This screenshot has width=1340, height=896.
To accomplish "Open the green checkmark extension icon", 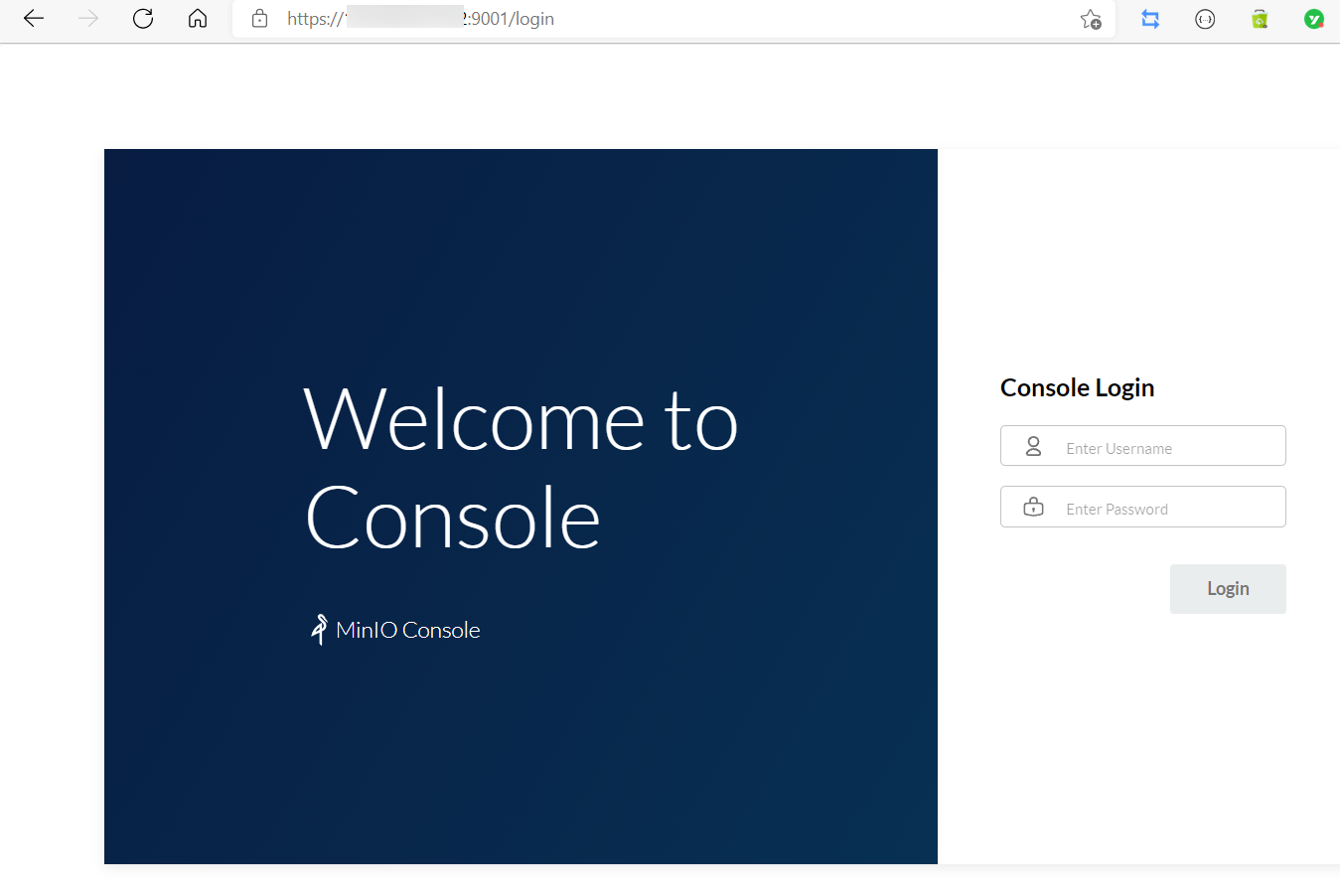I will coord(1314,19).
